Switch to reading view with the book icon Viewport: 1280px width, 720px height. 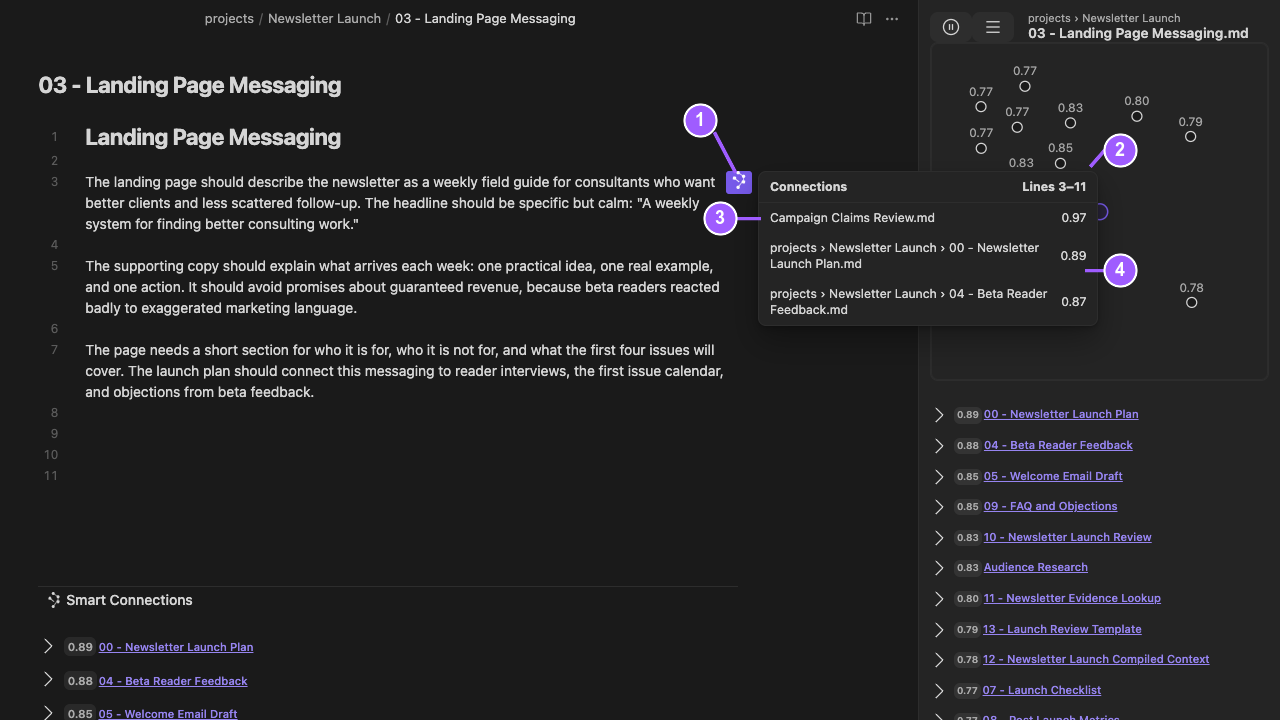point(864,19)
